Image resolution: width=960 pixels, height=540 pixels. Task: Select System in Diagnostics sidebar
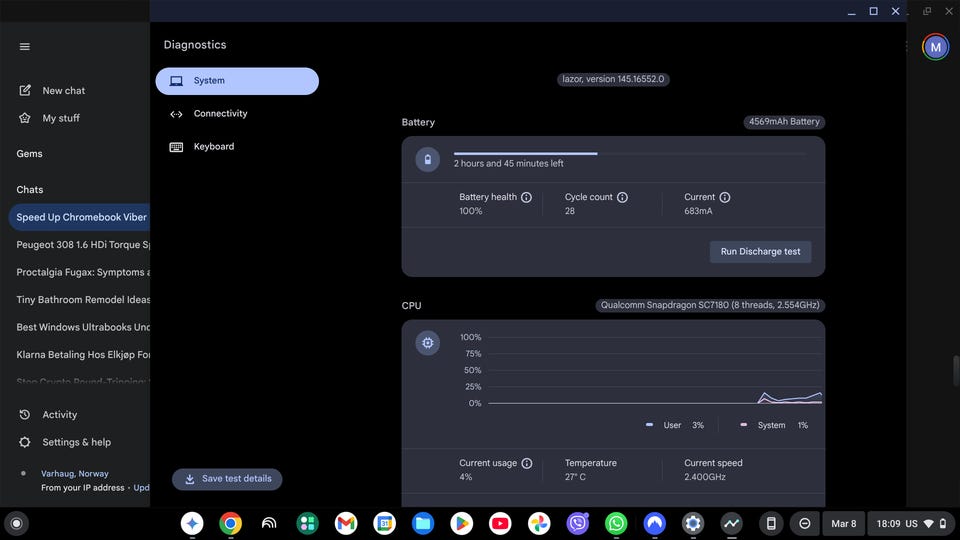coord(237,81)
